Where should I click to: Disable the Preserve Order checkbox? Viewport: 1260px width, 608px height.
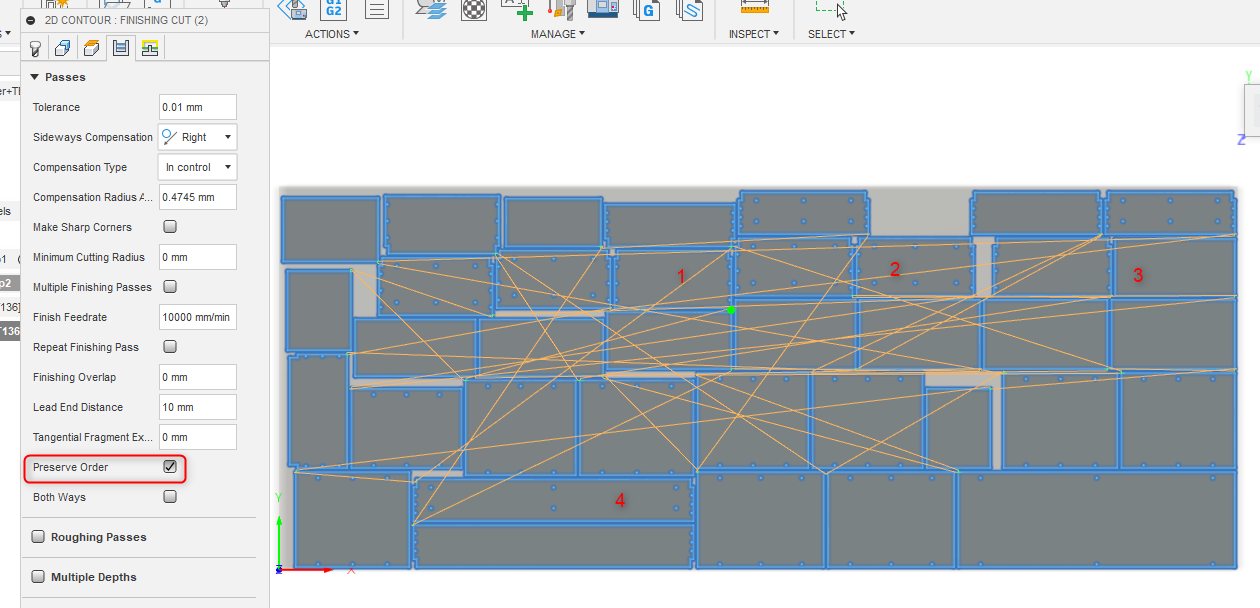(169, 467)
